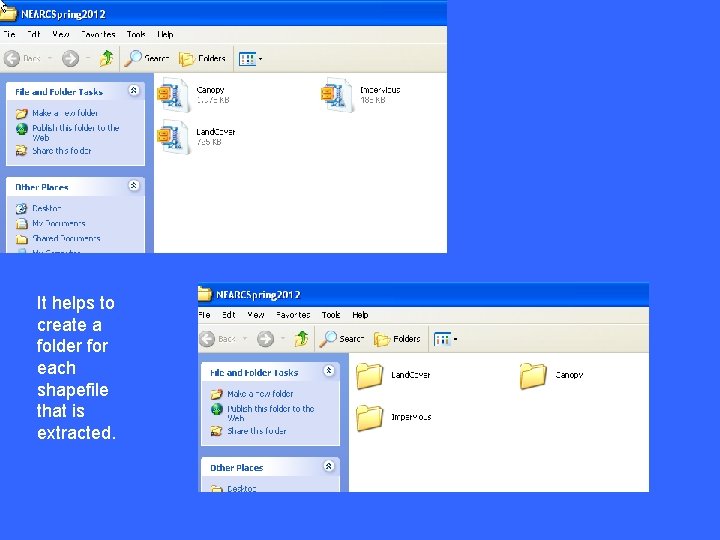Image resolution: width=720 pixels, height=540 pixels.
Task: Select the Canopy folder icon
Action: tap(533, 376)
